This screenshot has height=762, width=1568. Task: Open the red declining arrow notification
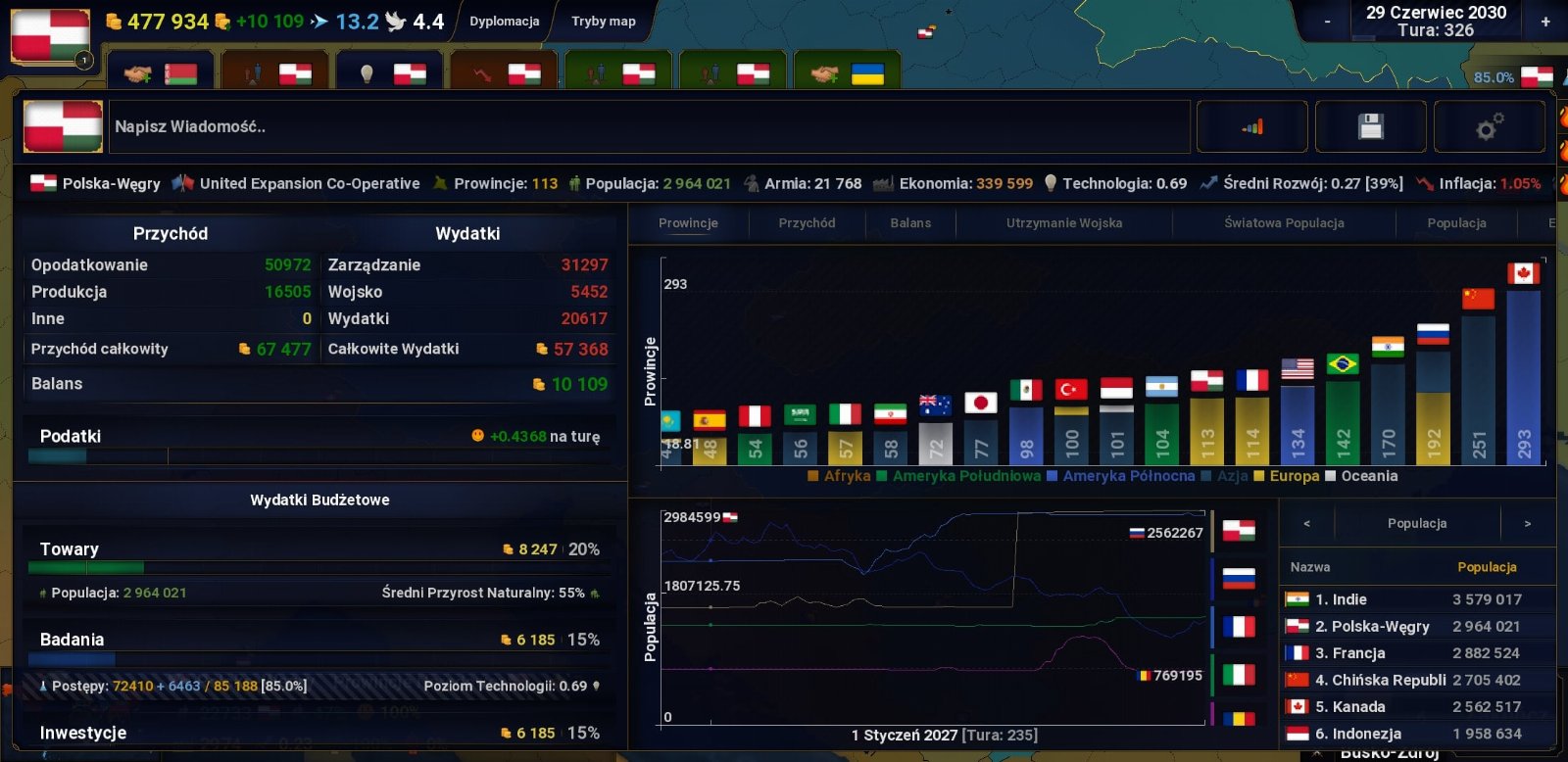tap(507, 74)
